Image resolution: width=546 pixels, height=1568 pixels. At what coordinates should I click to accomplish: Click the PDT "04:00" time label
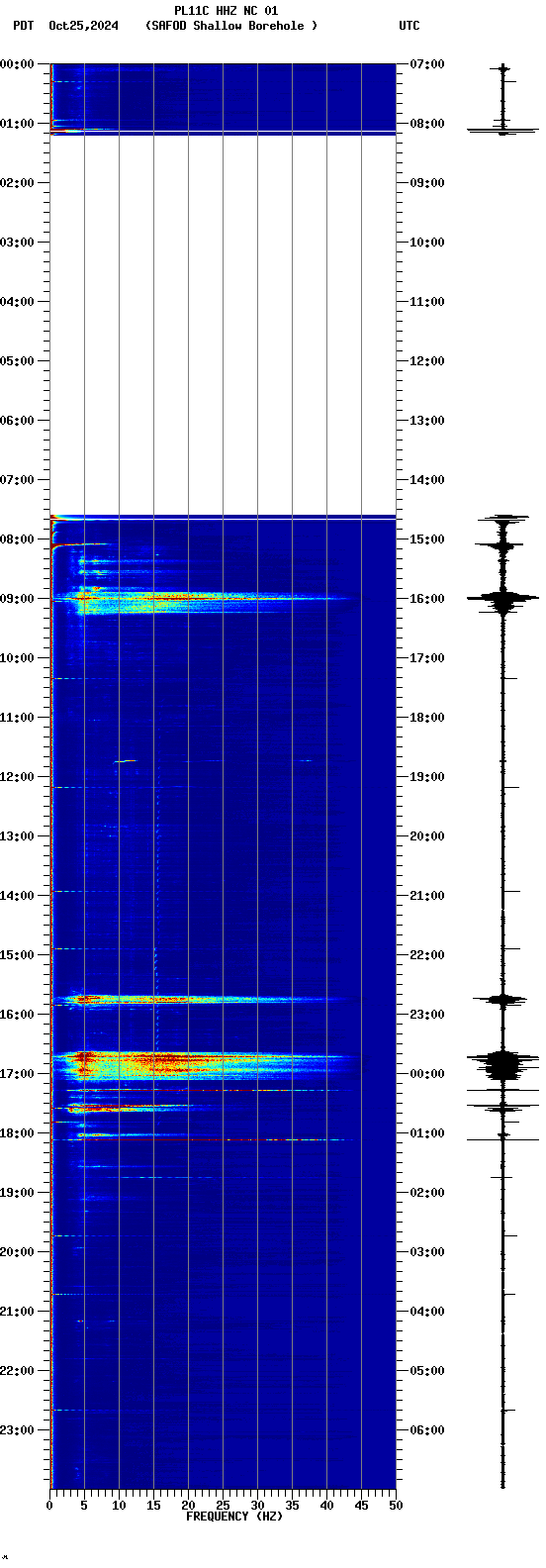[x=17, y=302]
